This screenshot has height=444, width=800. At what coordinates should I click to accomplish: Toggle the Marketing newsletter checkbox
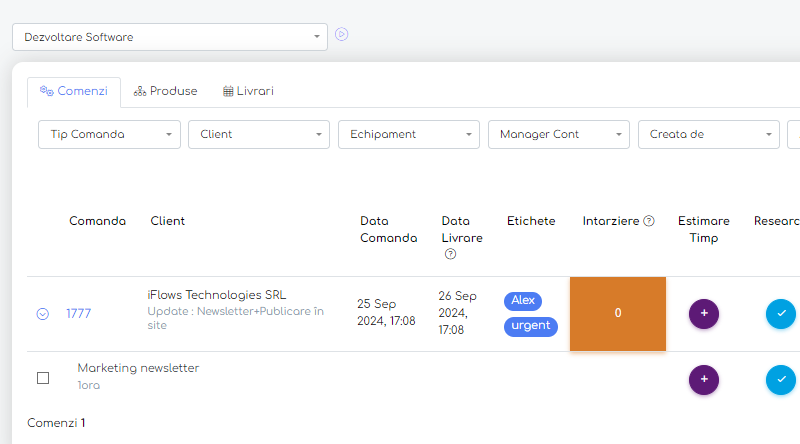tap(43, 378)
